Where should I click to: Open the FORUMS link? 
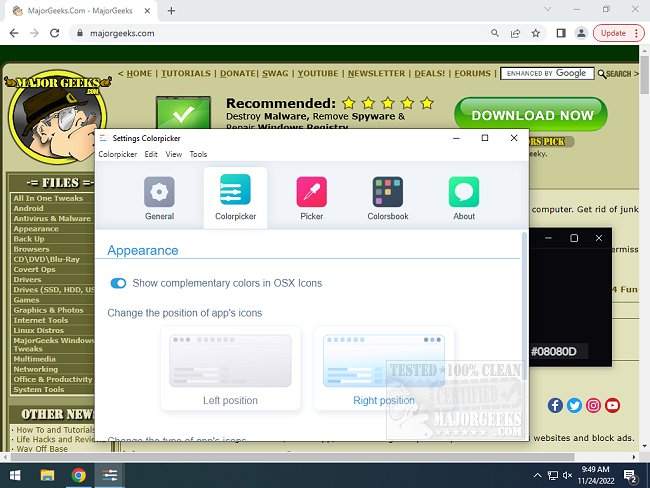pyautogui.click(x=473, y=73)
